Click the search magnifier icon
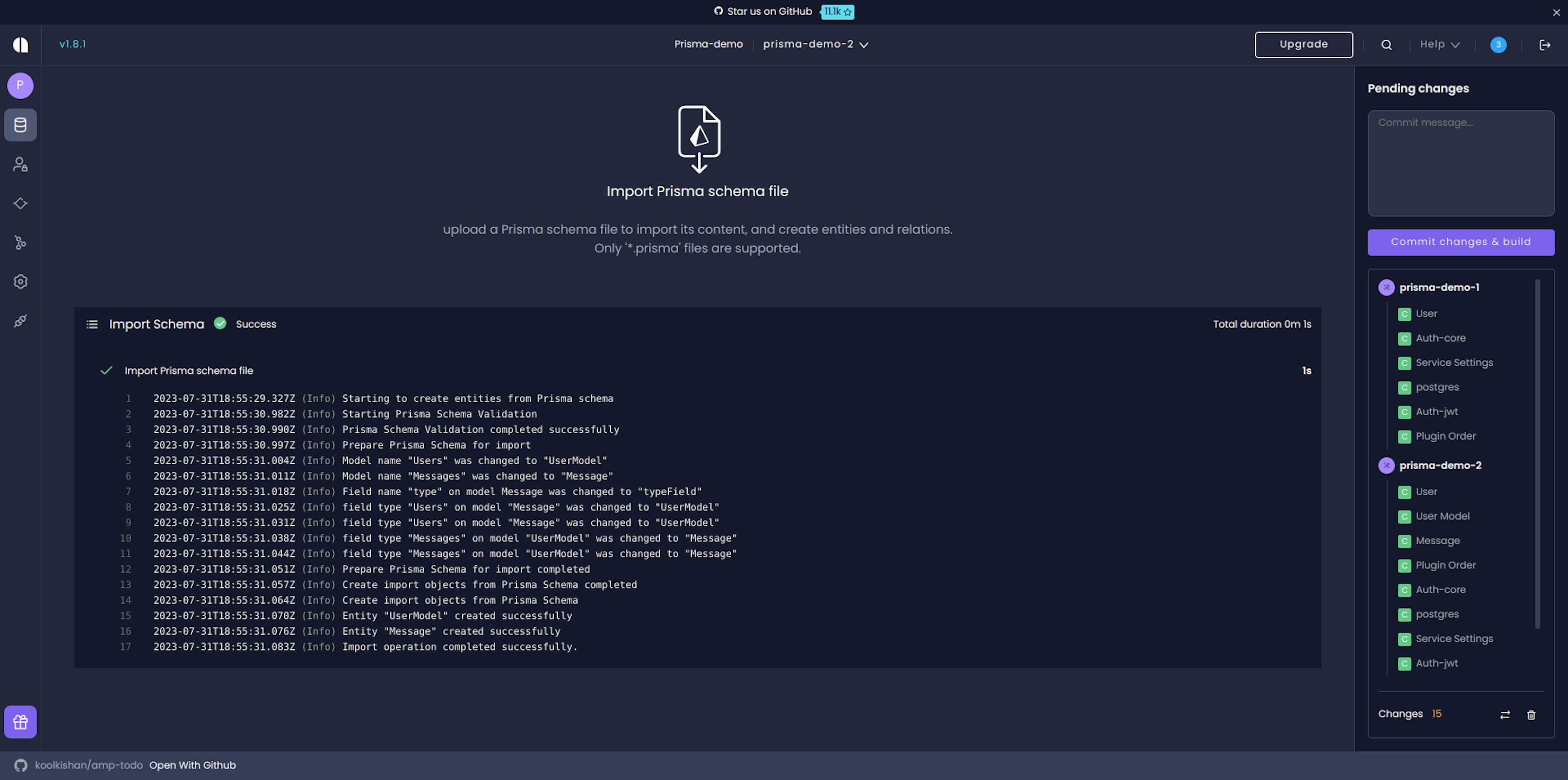The width and height of the screenshot is (1568, 780). [1387, 45]
